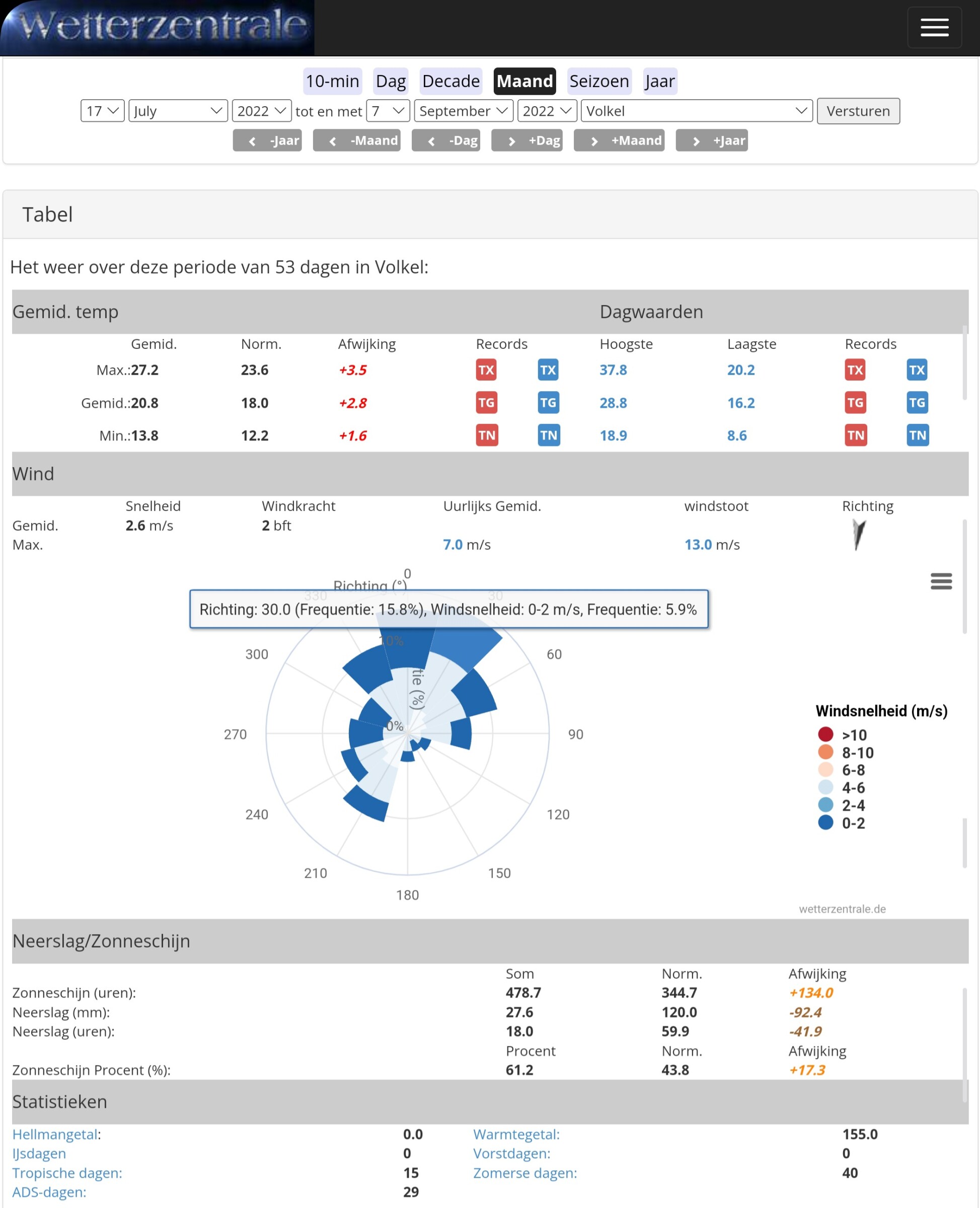Toggle the 0-2 wind speed legend series

[x=853, y=823]
